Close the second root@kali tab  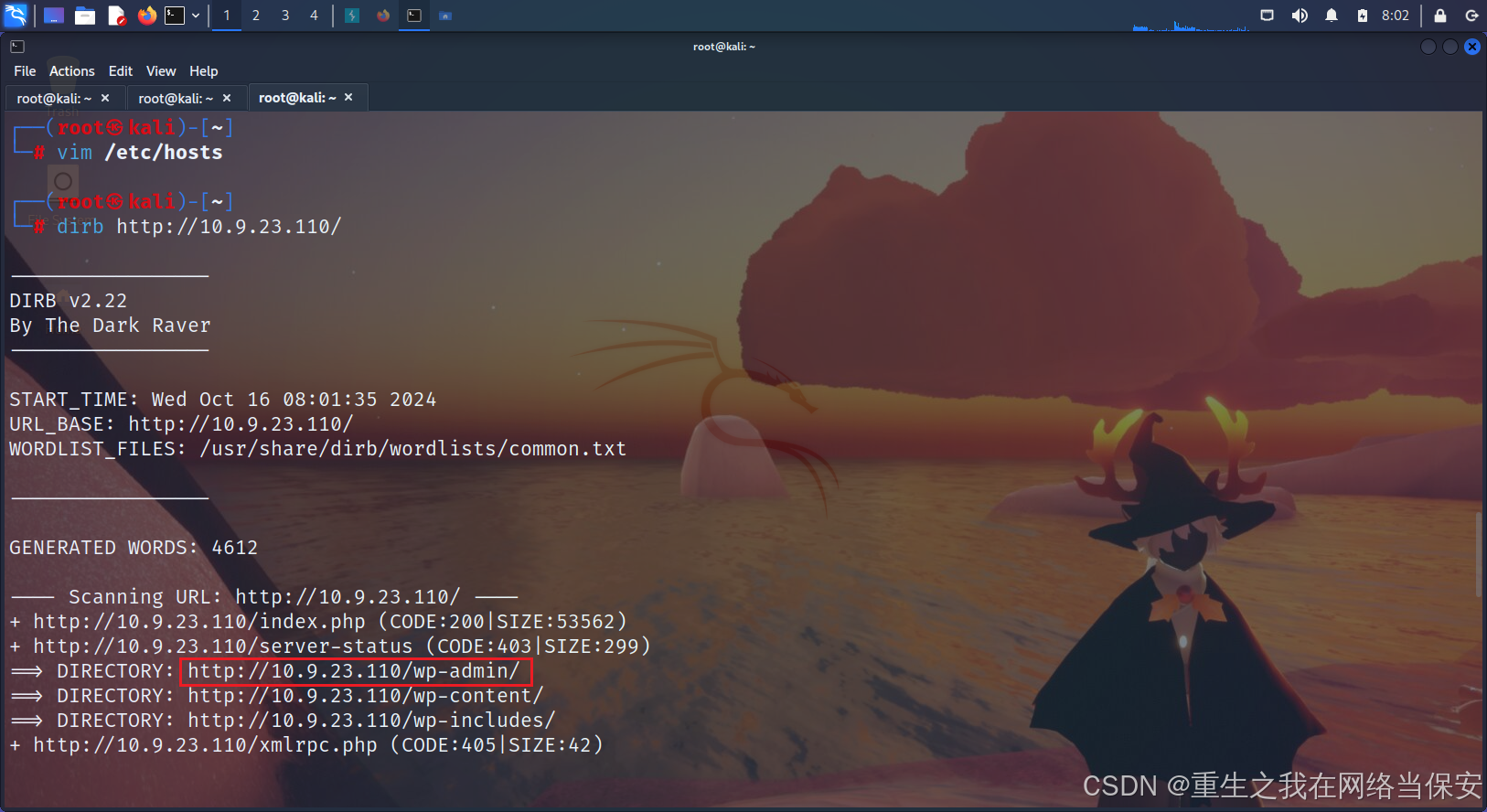pos(227,98)
